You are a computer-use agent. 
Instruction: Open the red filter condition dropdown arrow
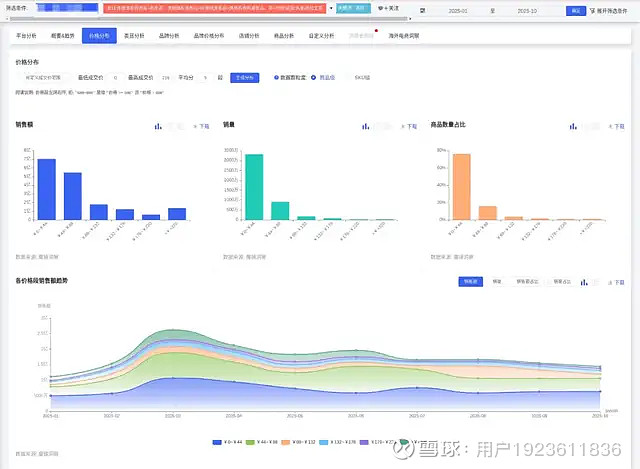tap(331, 8)
